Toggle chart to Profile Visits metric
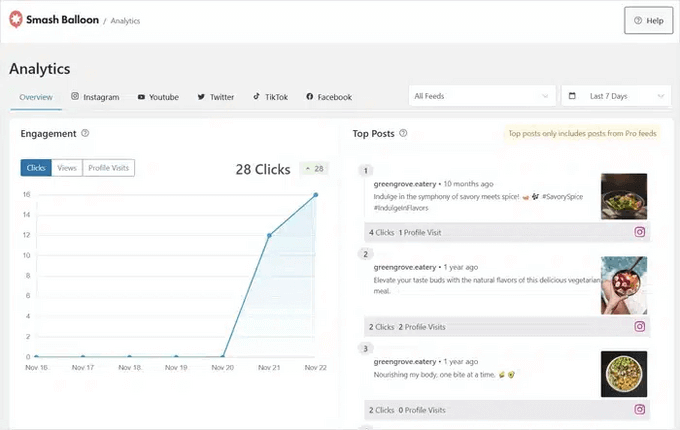Viewport: 680px width, 430px height. pos(108,168)
